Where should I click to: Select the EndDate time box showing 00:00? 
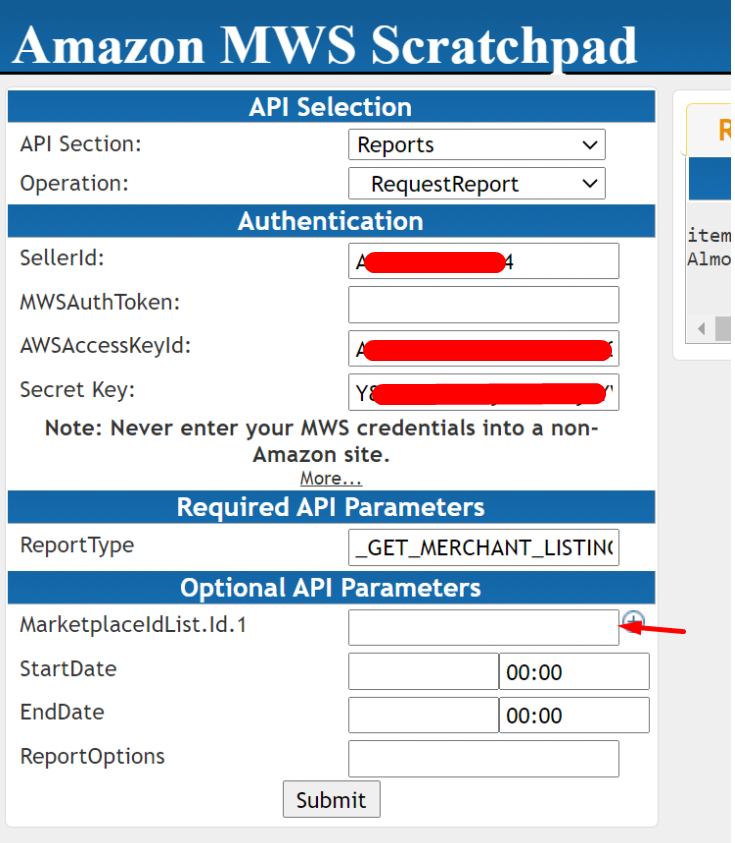click(574, 715)
